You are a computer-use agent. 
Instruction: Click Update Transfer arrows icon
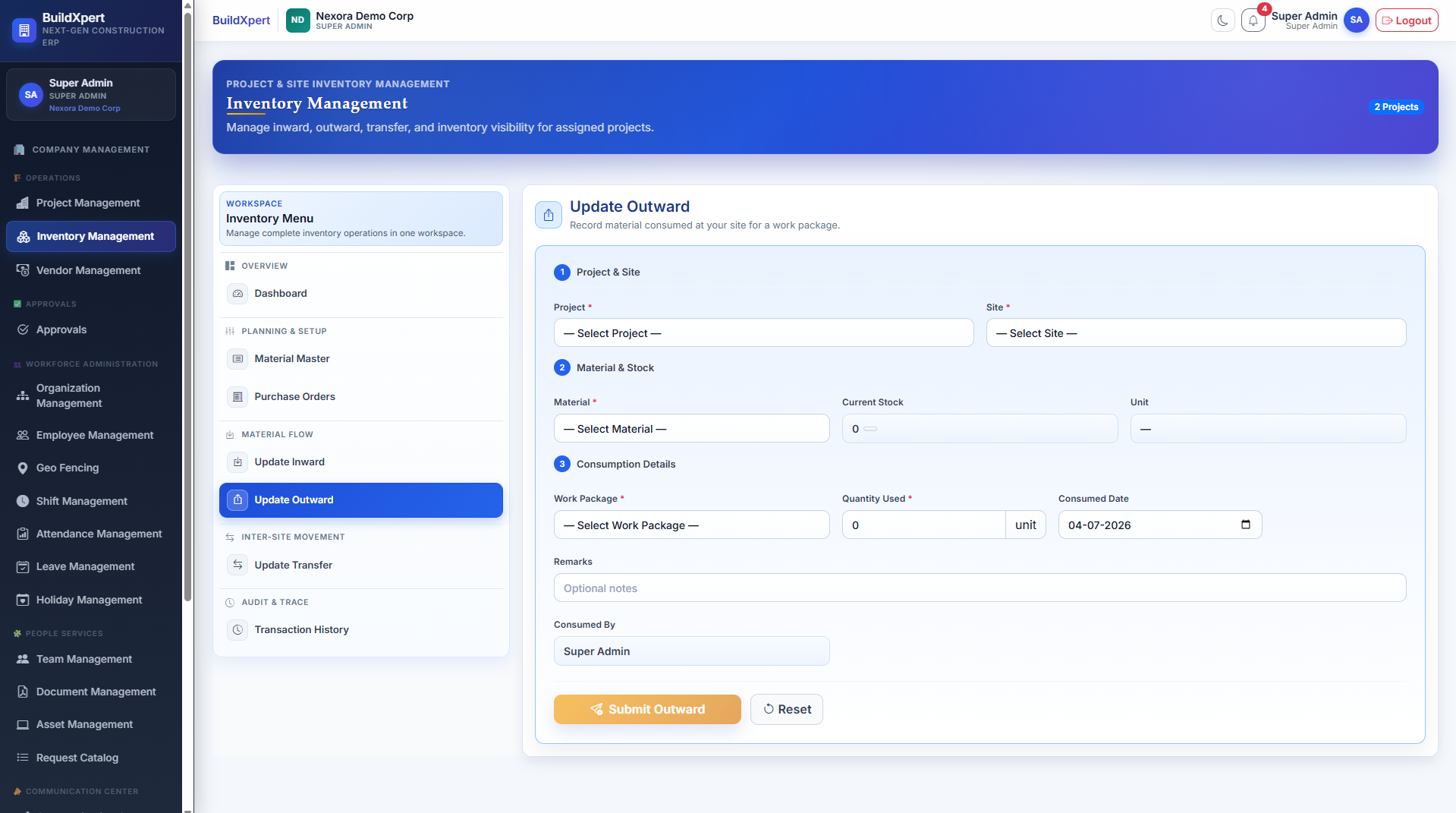tap(237, 565)
